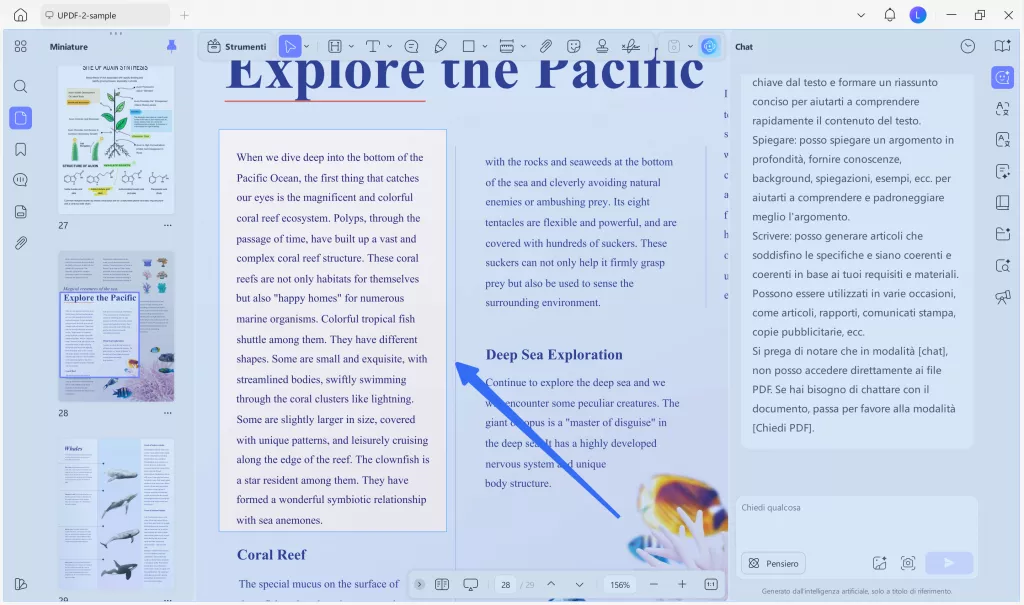
Task: Open the user account avatar
Action: tap(918, 15)
